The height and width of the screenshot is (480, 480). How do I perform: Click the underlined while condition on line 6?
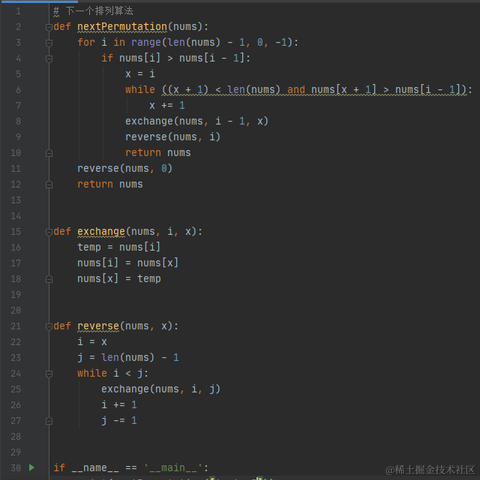click(x=314, y=90)
